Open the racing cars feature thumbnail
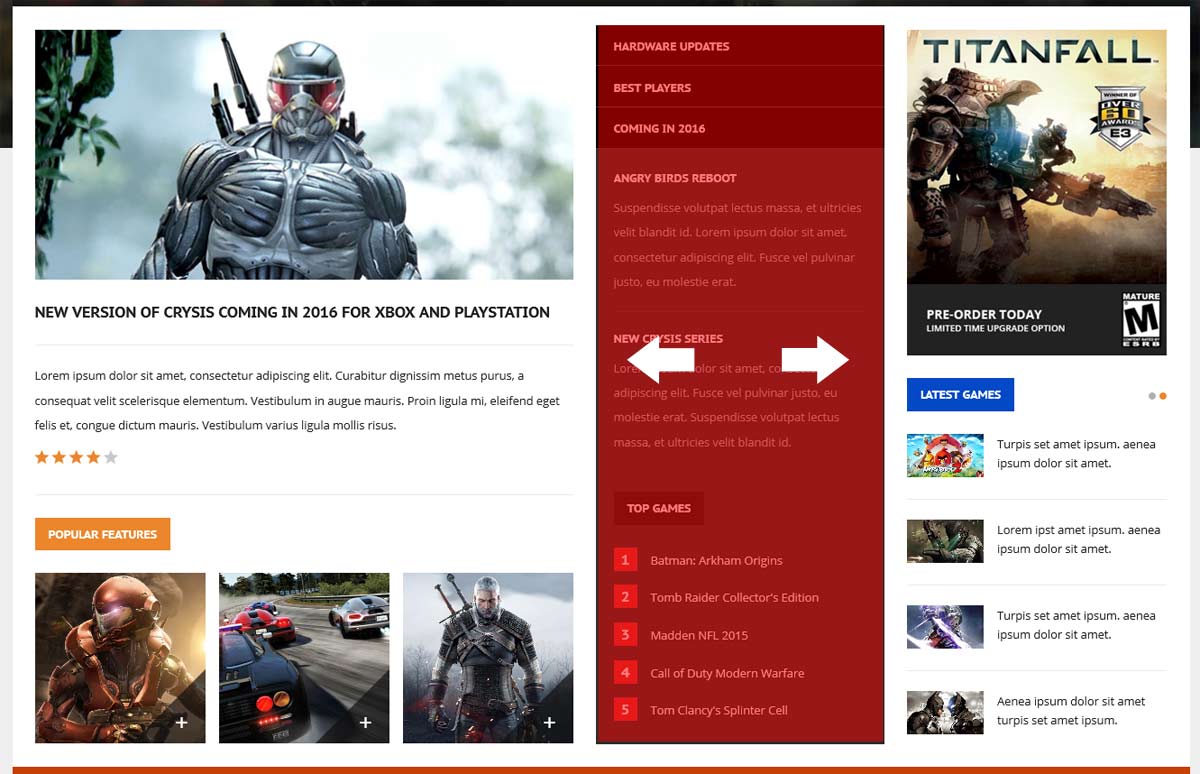The height and width of the screenshot is (774, 1200). coord(304,658)
